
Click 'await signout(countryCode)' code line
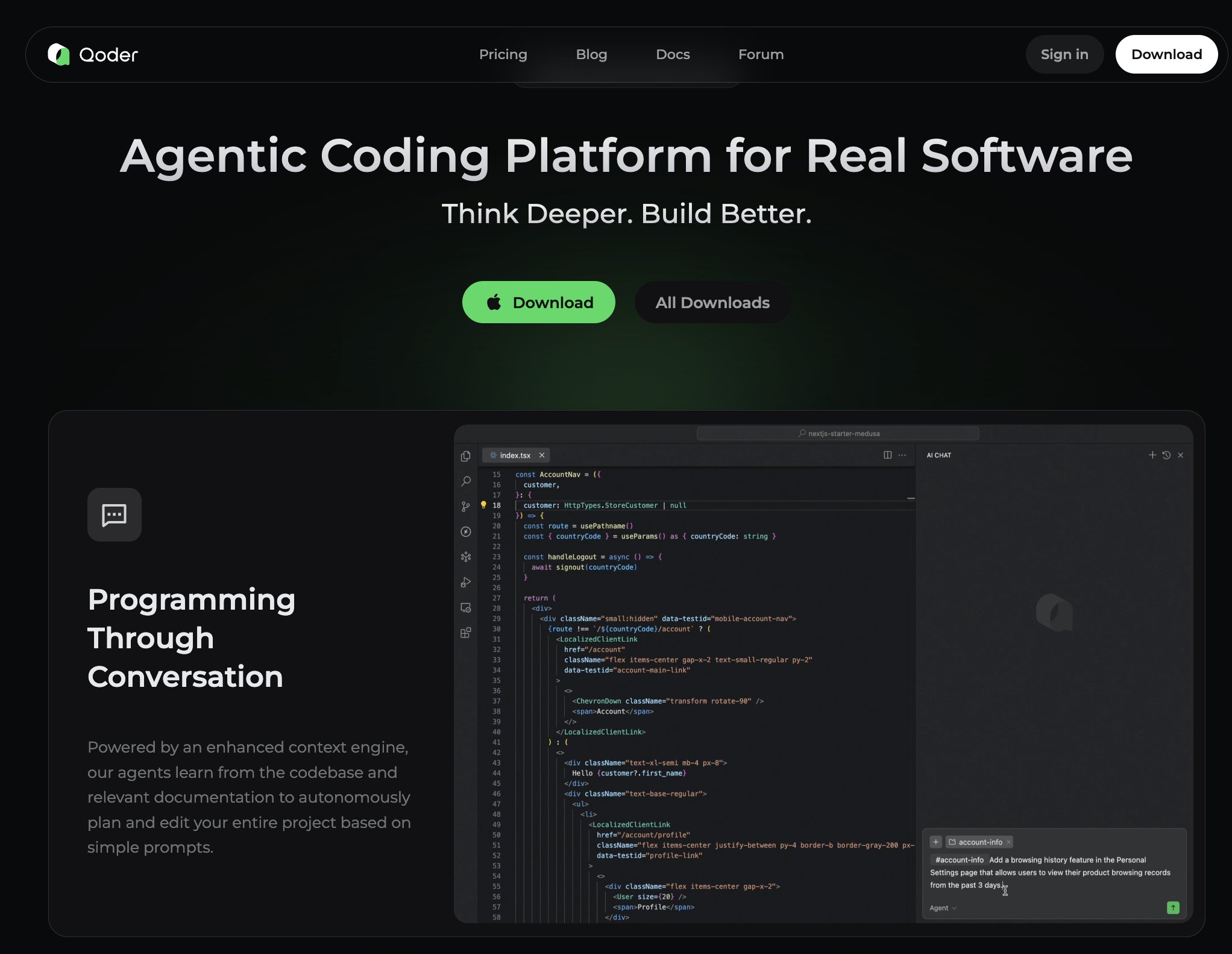point(584,567)
